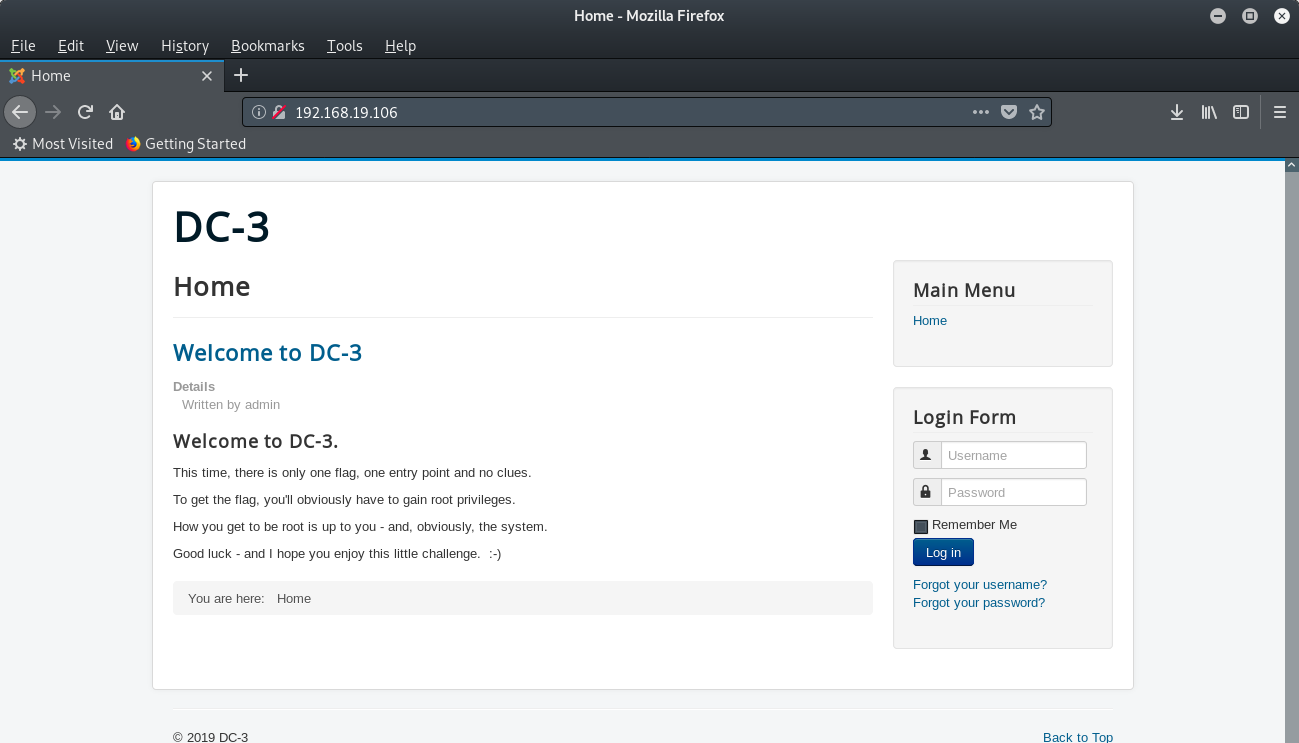Viewport: 1299px width, 743px height.
Task: Open the Bookmarks menu
Action: (268, 46)
